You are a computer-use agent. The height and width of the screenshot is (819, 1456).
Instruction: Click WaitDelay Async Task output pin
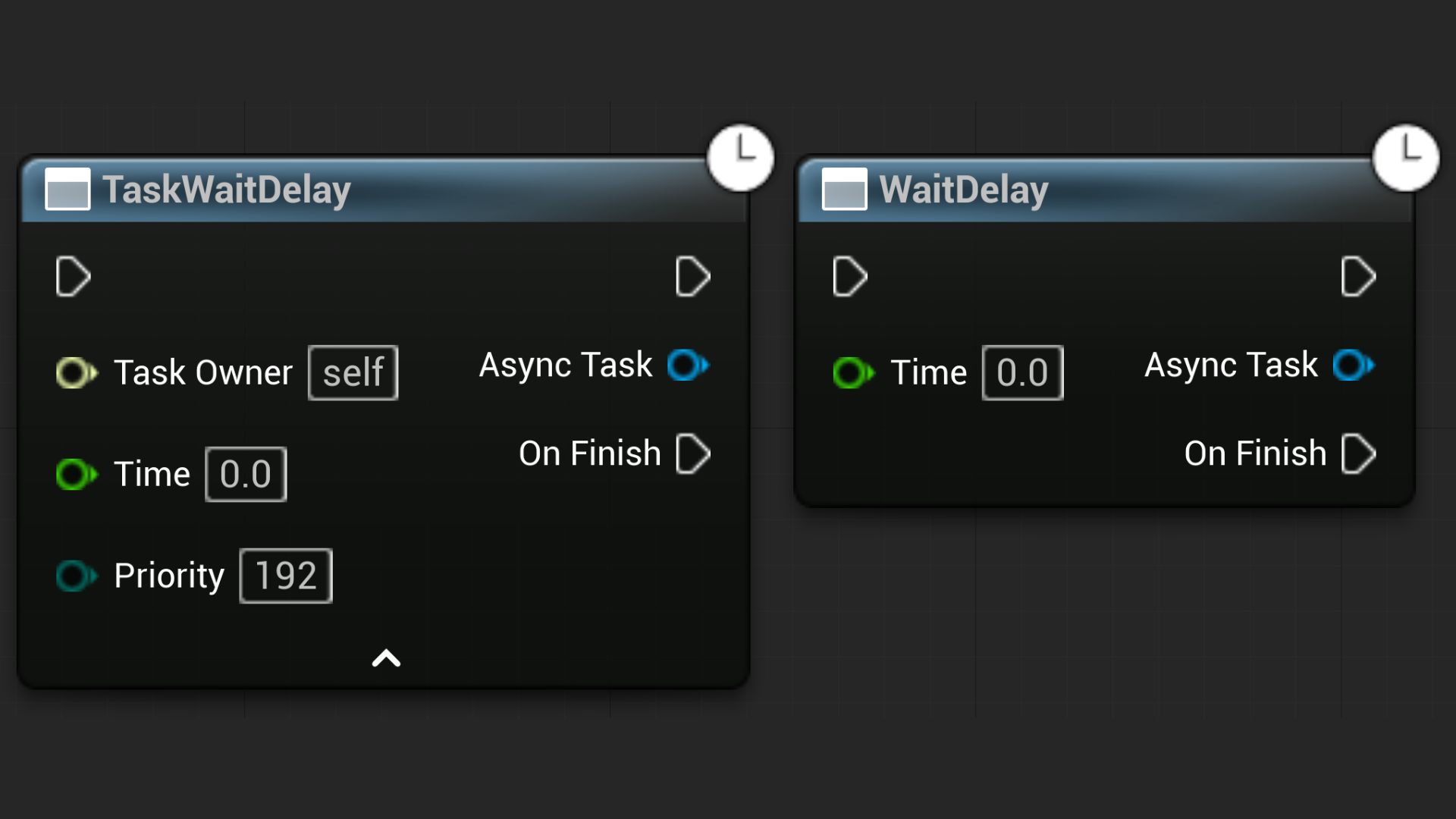point(1353,365)
